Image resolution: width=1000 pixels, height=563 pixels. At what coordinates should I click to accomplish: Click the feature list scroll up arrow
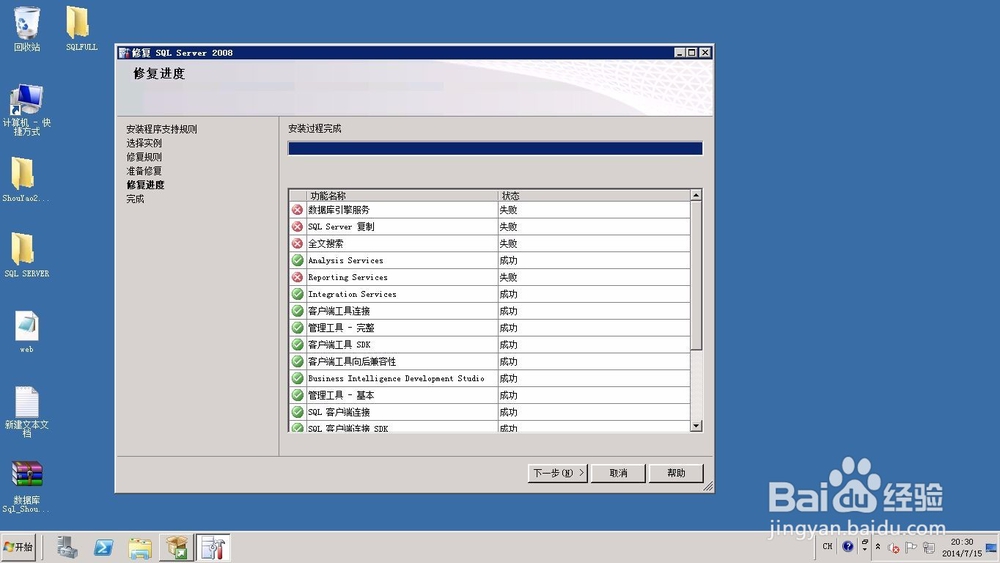tap(696, 195)
